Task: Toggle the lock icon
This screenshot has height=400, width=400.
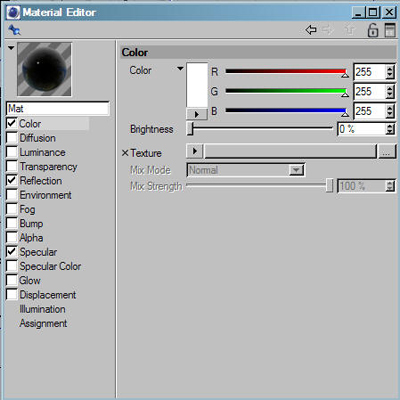Action: pyautogui.click(x=373, y=30)
